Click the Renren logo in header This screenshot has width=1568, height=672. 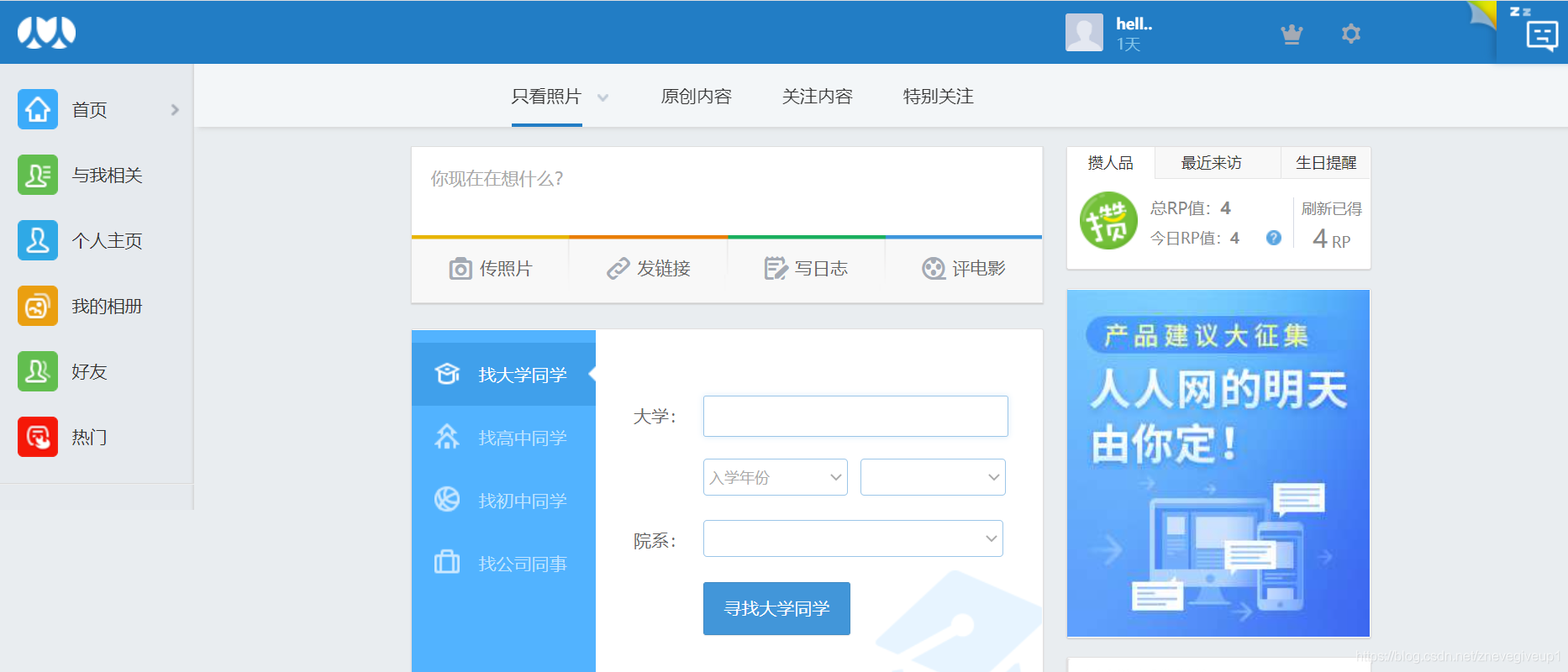46,33
